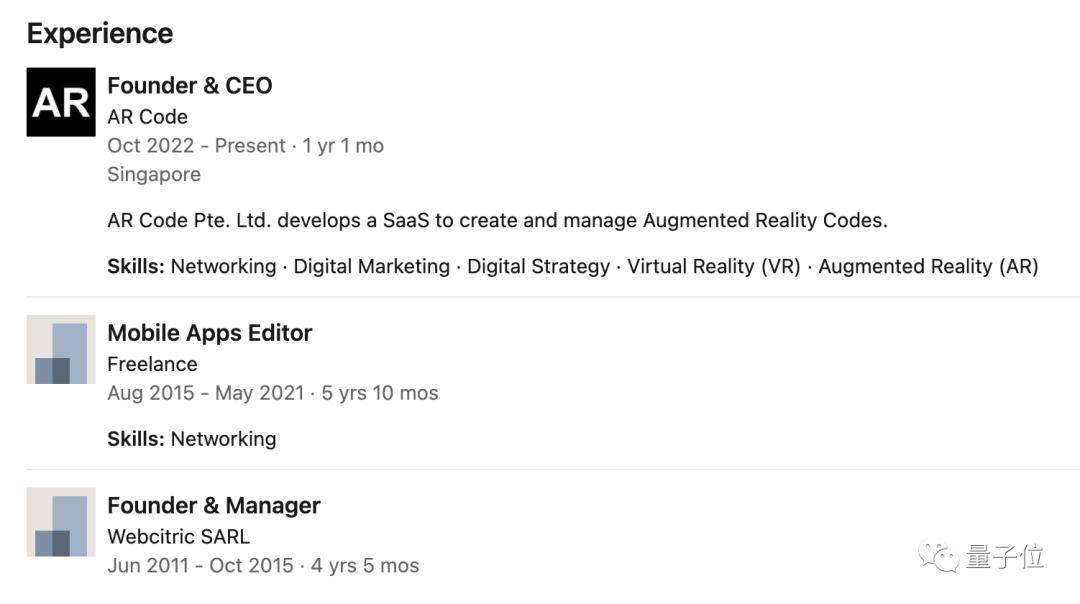
Task: Click the AR Code company logo
Action: (61, 102)
